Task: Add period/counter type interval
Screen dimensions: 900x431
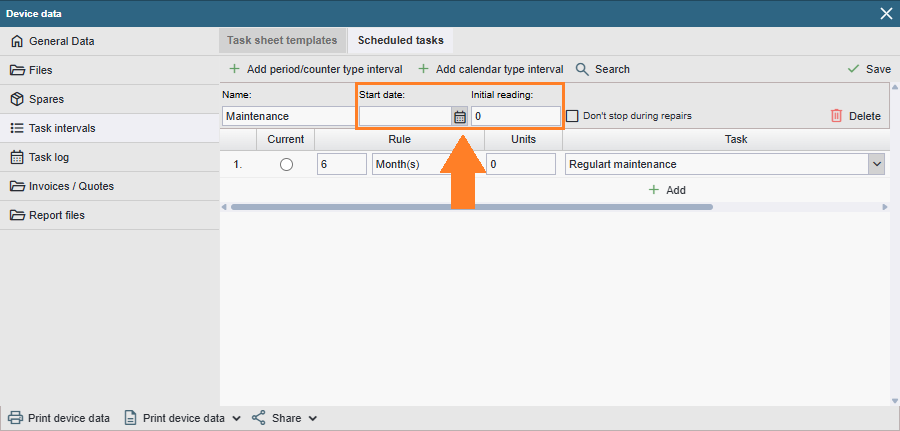Action: click(315, 69)
